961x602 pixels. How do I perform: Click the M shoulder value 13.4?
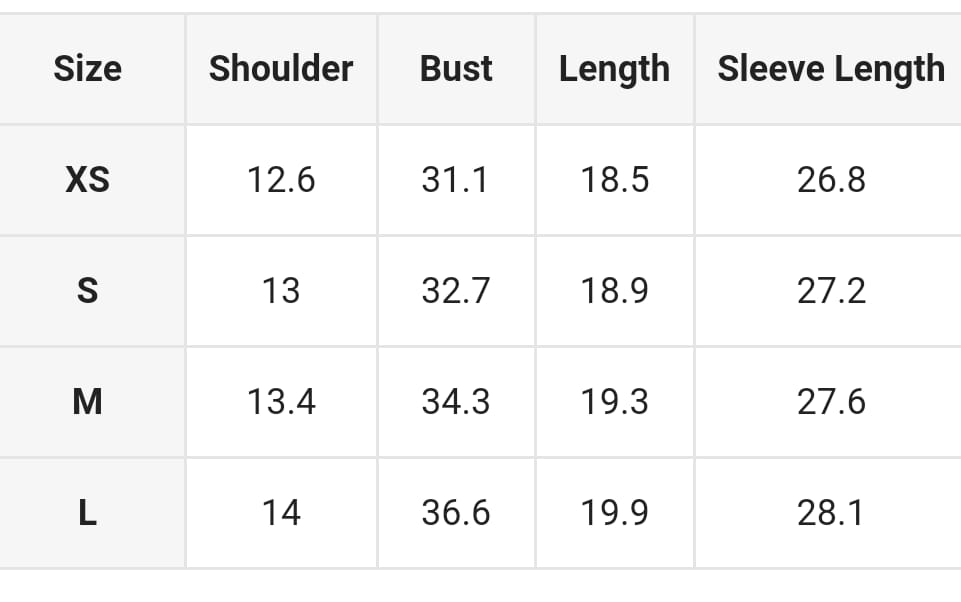tap(281, 402)
